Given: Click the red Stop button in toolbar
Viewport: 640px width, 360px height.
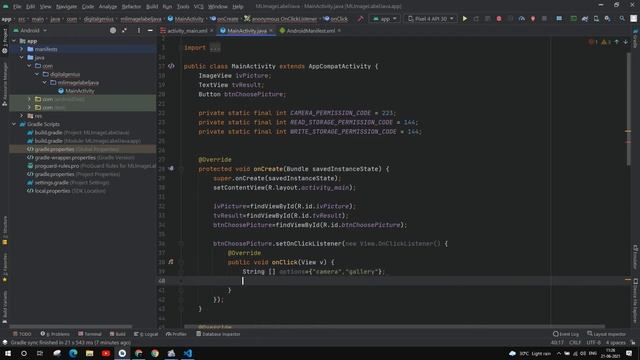Looking at the screenshot, I should click(499, 19).
